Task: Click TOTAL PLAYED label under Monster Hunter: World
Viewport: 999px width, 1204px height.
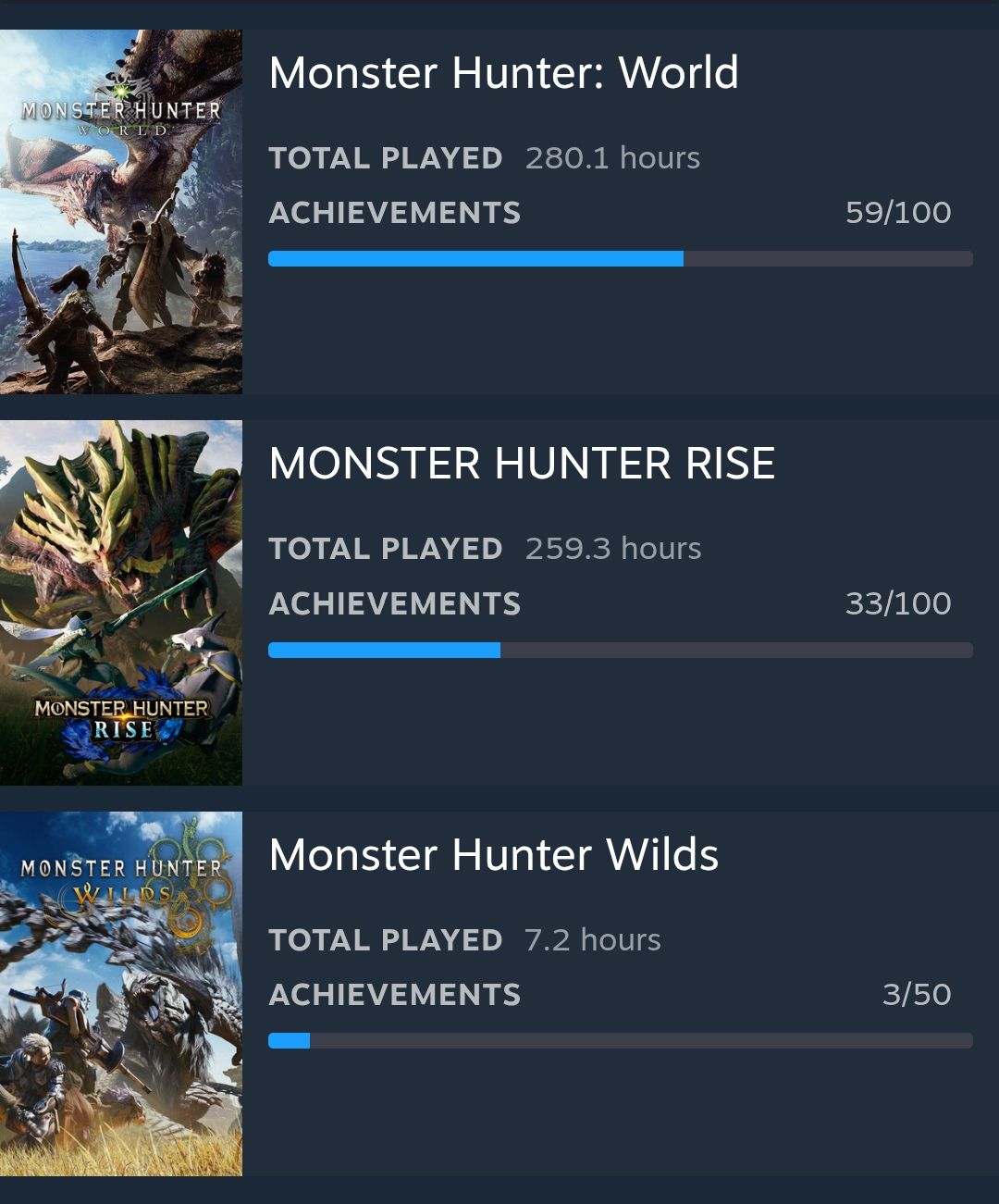Action: 386,158
